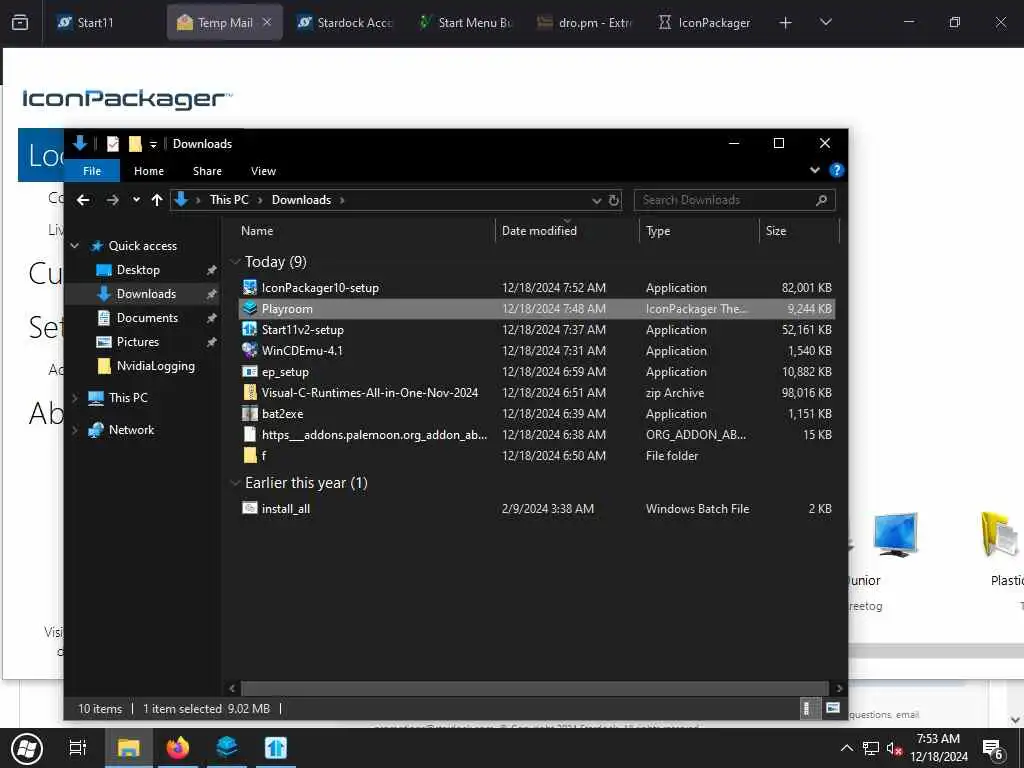Open Start11 taskbar icon
Viewport: 1024px width, 768px height.
[276, 748]
